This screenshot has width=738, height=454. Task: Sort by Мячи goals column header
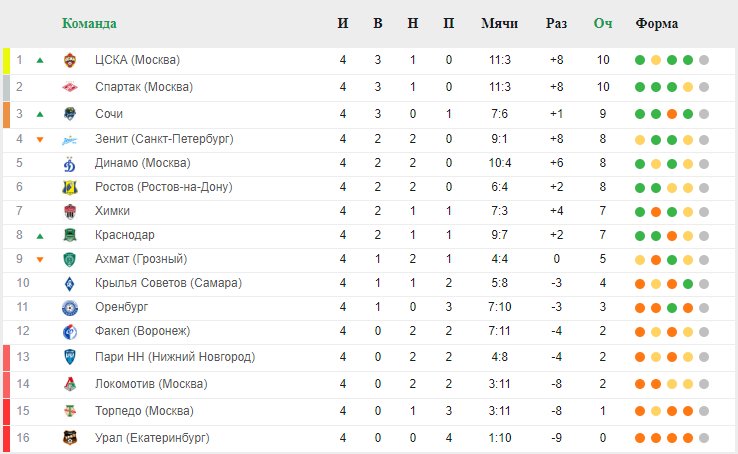pyautogui.click(x=499, y=23)
